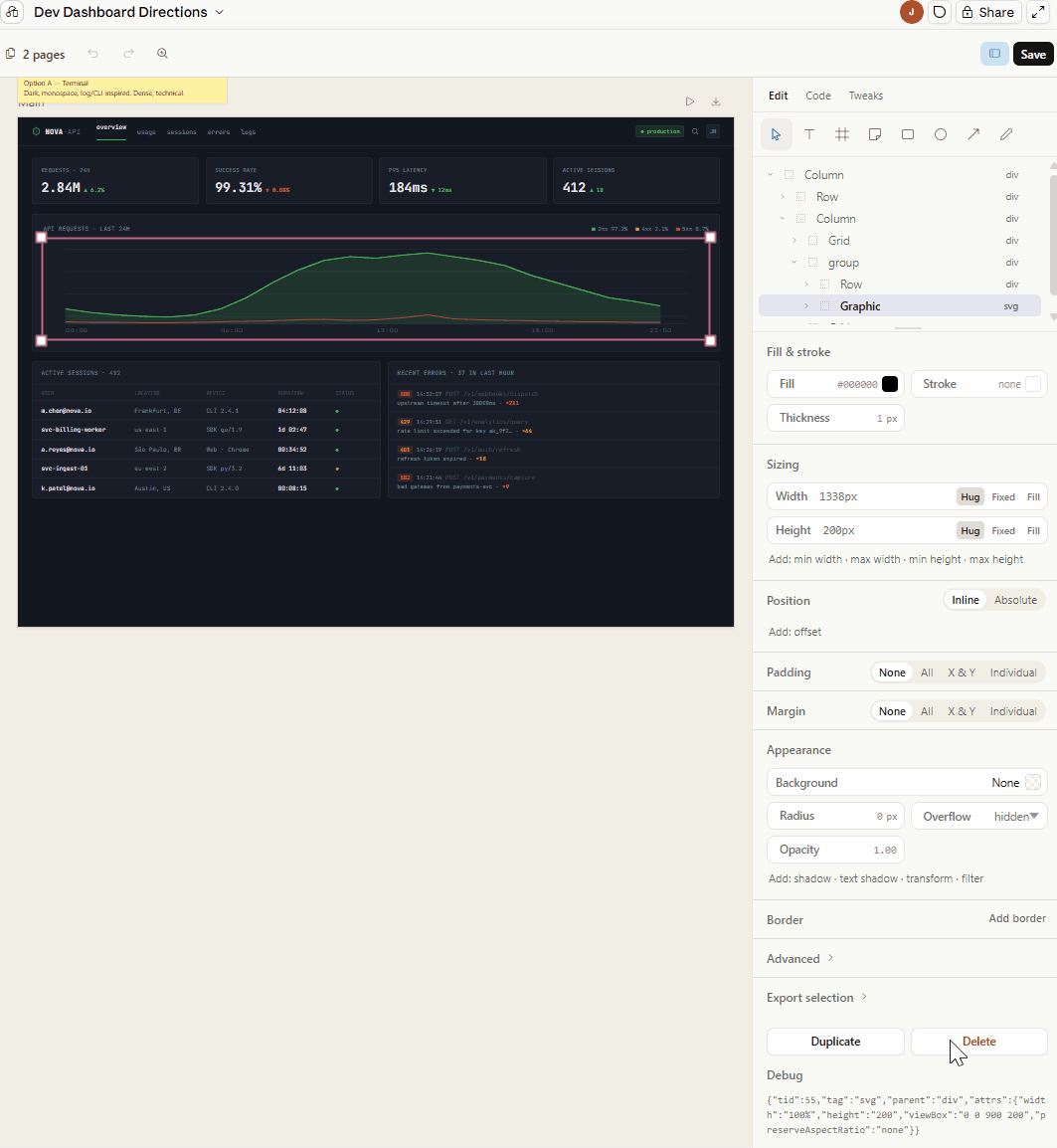
Task: Expand the first Row tree node
Action: click(783, 197)
